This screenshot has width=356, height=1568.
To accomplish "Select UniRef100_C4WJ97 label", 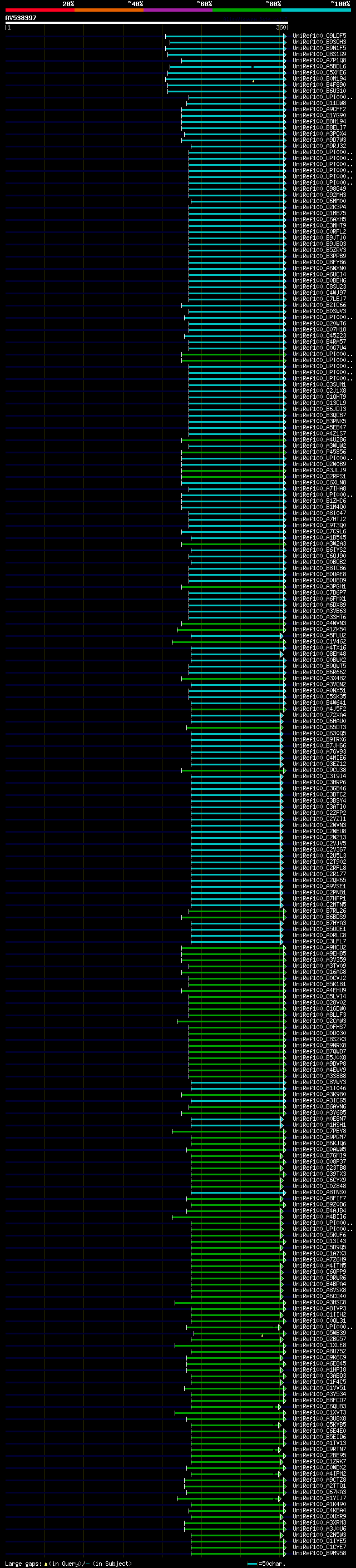I will point(319,293).
